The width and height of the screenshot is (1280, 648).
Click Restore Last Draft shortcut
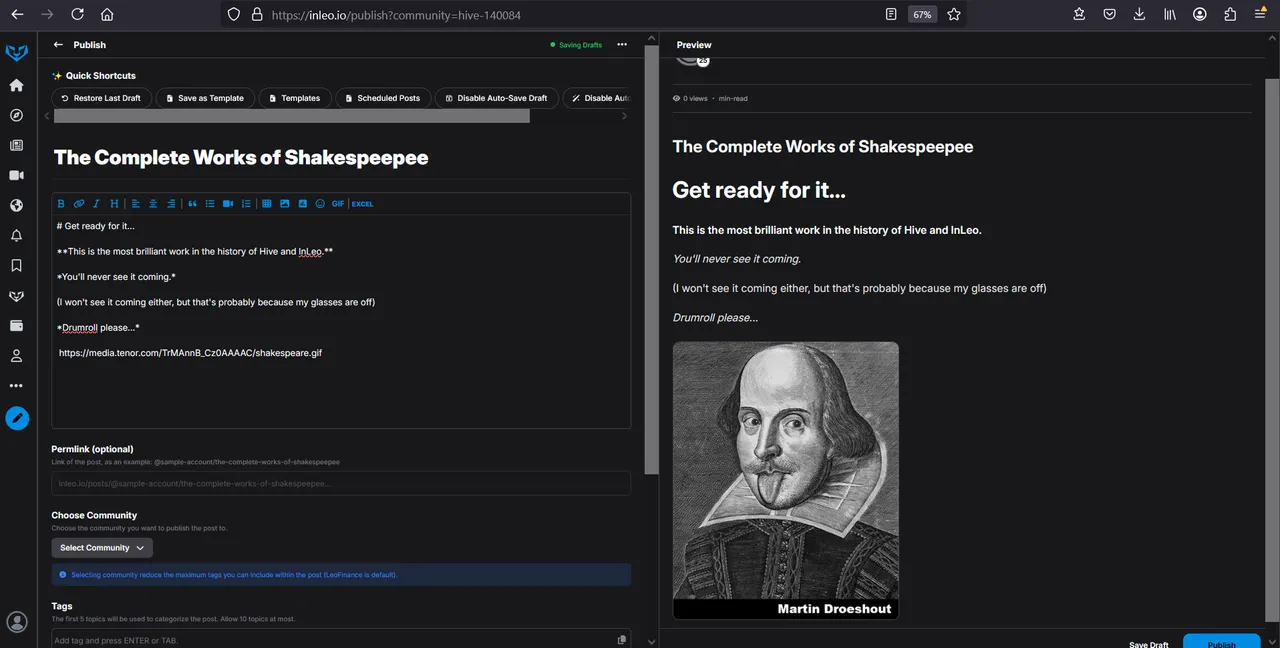click(101, 98)
